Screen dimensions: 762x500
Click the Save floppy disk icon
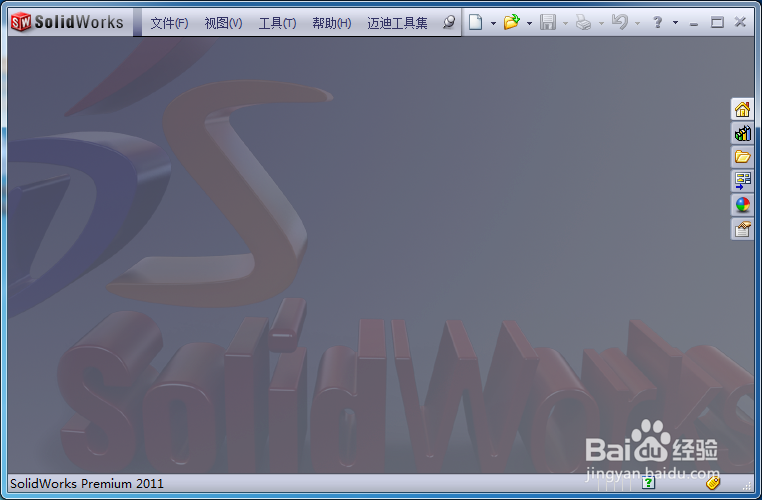[x=548, y=22]
